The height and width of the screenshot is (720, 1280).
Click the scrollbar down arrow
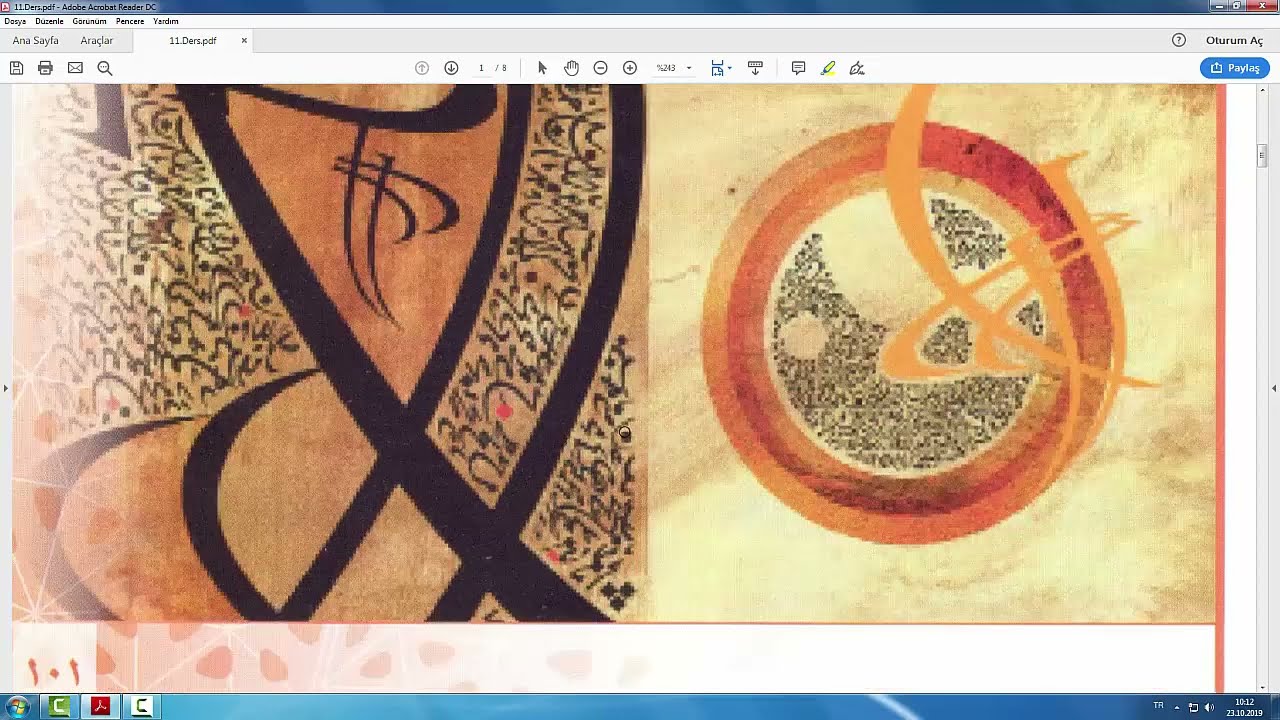point(1263,687)
